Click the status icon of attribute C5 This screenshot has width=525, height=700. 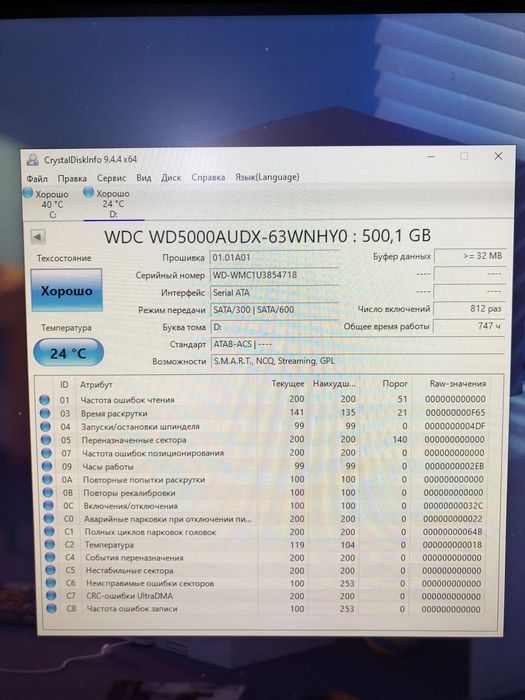click(50, 571)
